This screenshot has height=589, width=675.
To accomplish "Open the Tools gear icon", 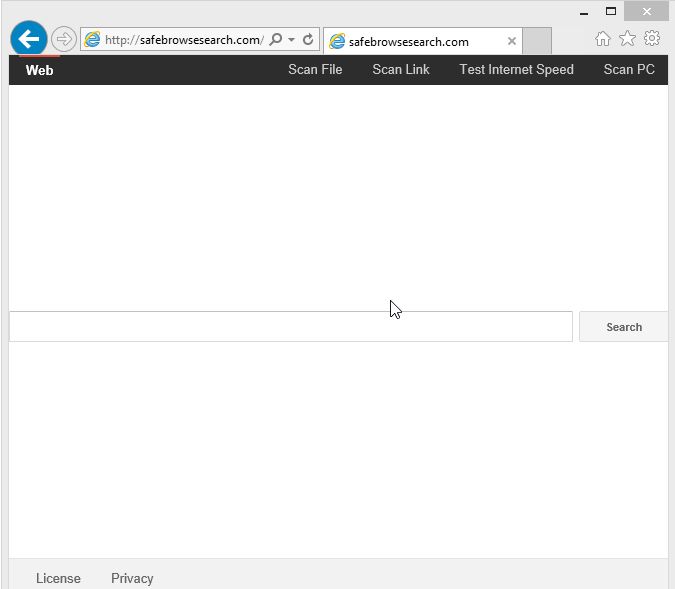I will coord(652,38).
